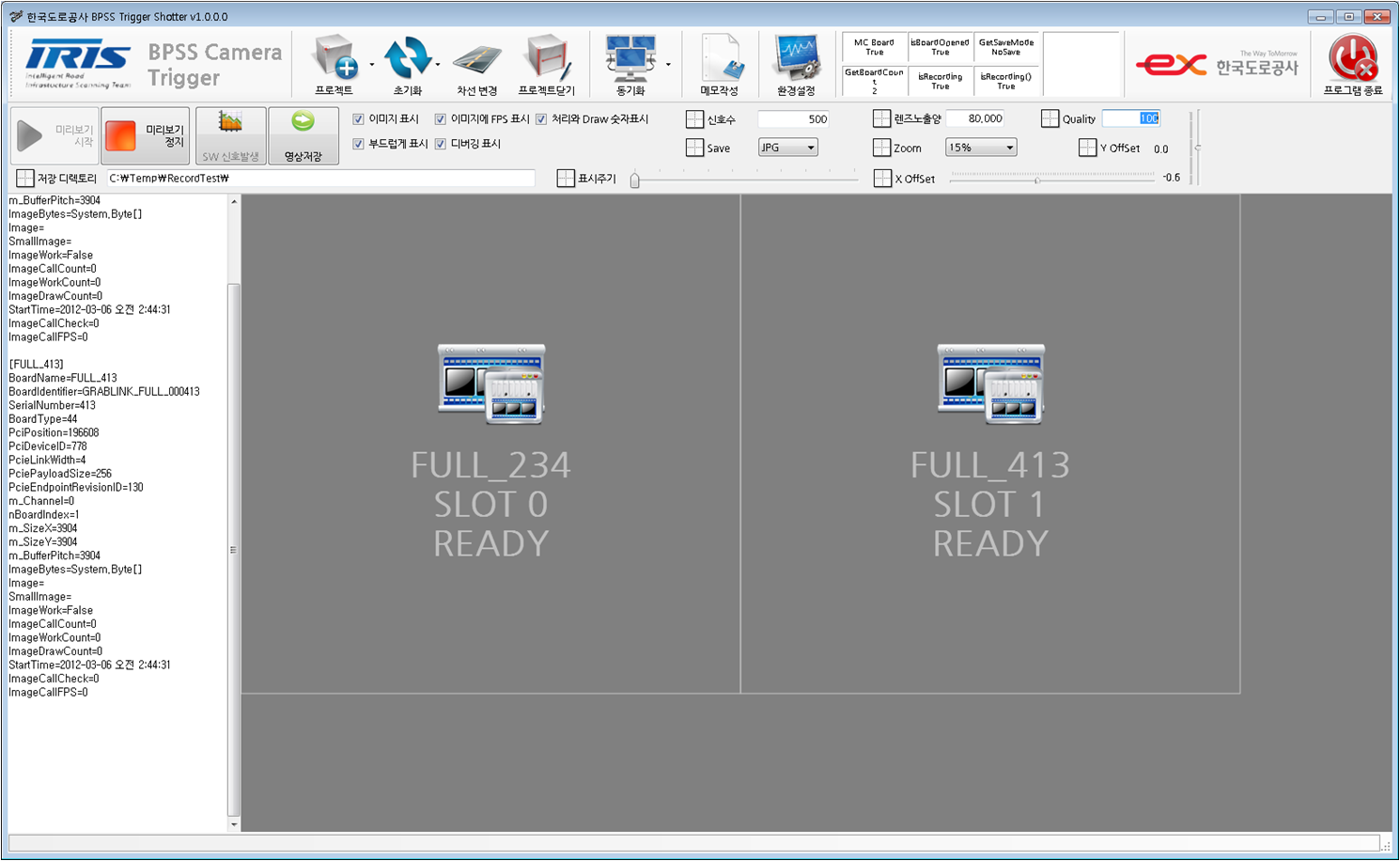The image size is (1400, 861).
Task: Click the FULL_413 board icon
Action: coord(990,384)
